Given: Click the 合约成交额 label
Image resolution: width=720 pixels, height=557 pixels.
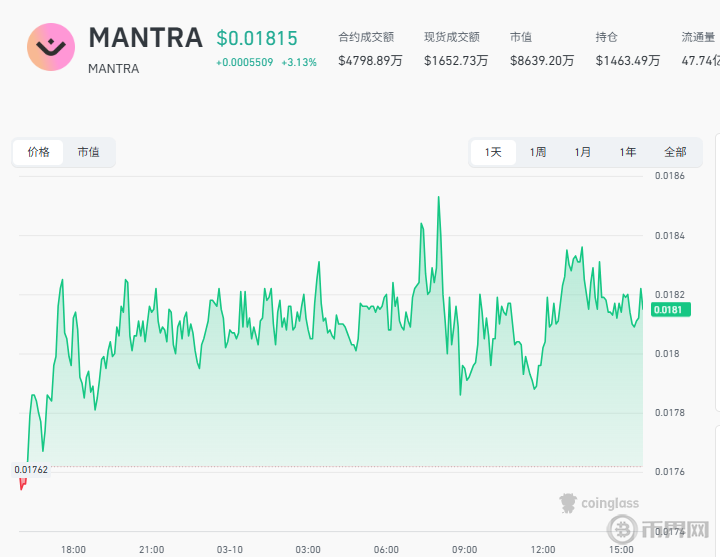Looking at the screenshot, I should tap(366, 37).
